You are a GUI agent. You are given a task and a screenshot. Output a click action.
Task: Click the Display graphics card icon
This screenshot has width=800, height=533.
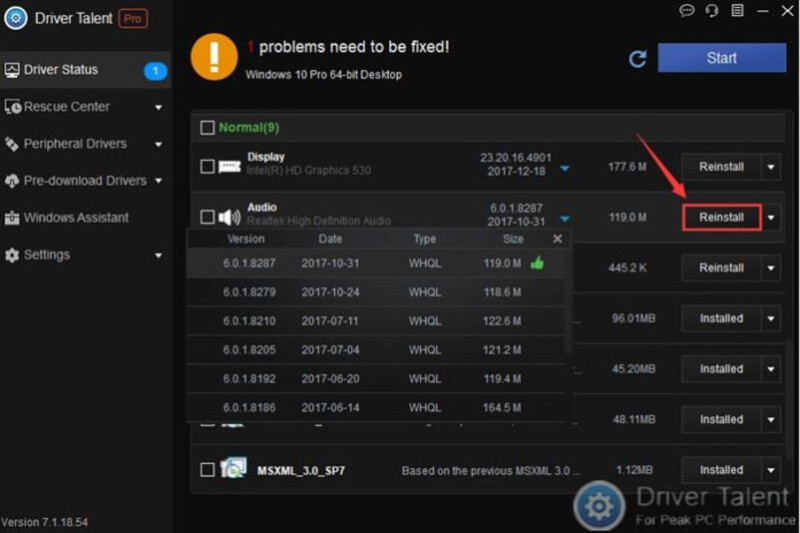point(229,167)
